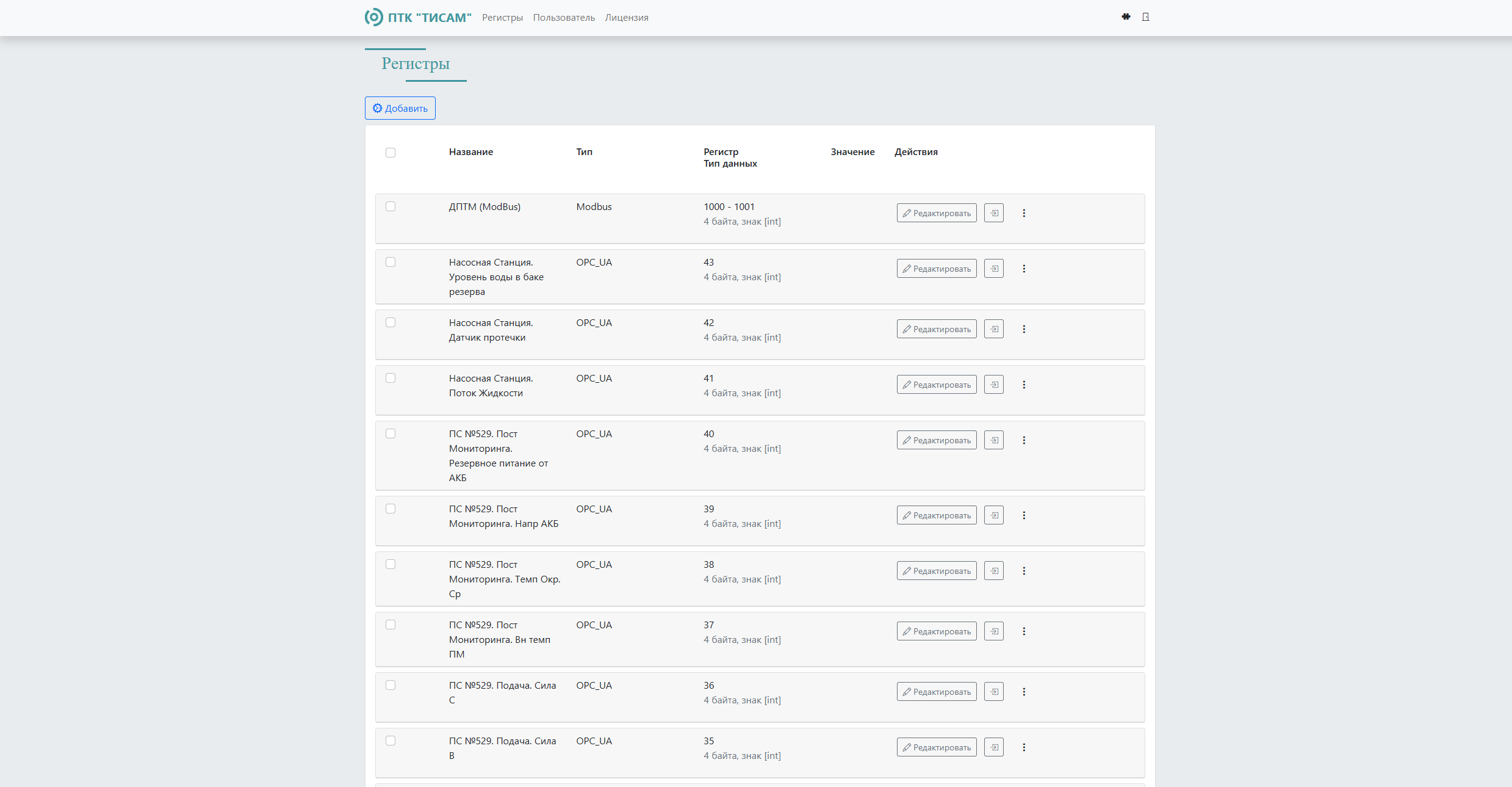Click arrow-in-box icon for Подача. Сила В row
This screenshot has height=787, width=1512.
click(994, 747)
